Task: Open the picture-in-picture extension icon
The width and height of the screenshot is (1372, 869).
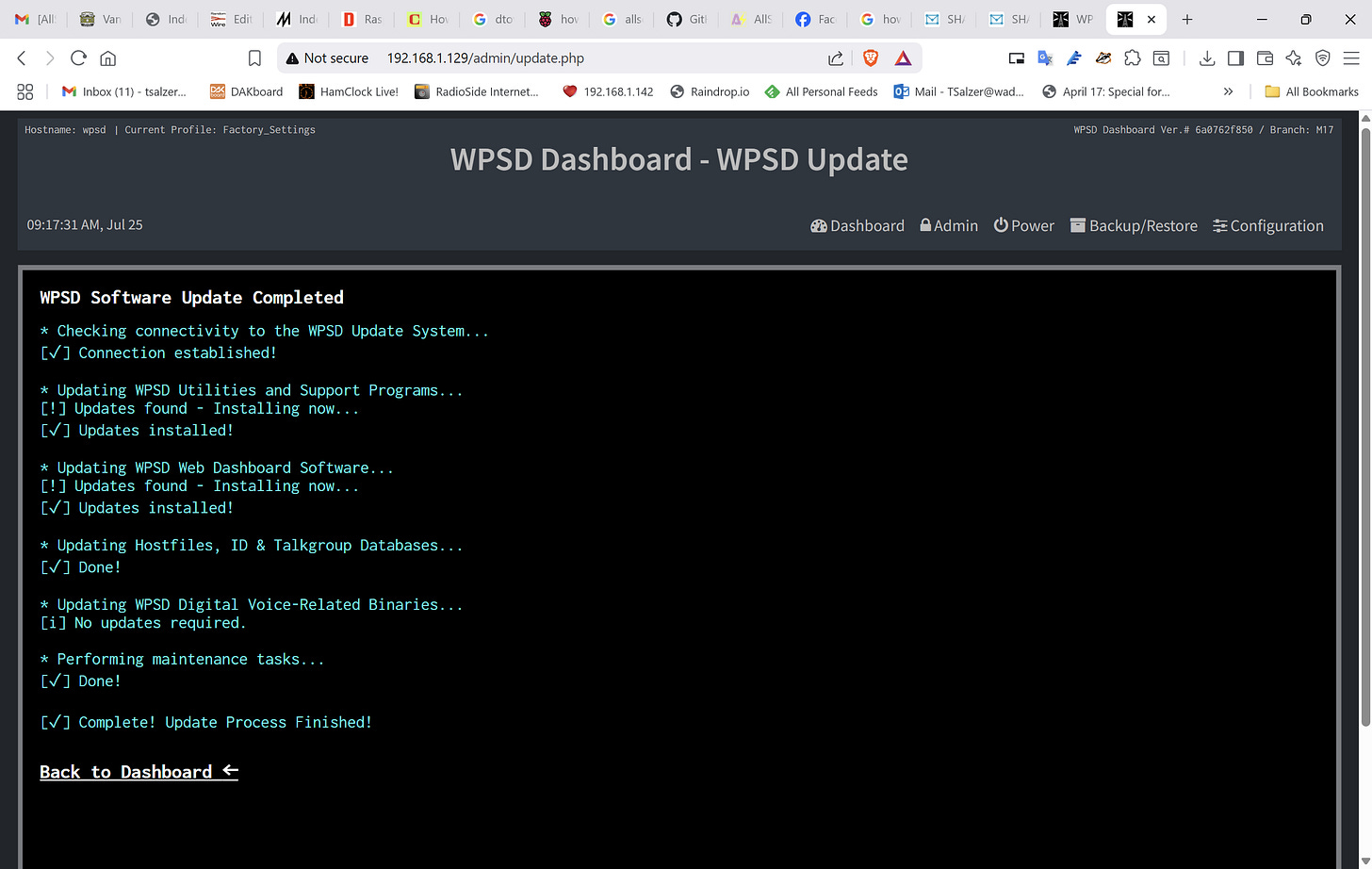Action: [x=1016, y=58]
